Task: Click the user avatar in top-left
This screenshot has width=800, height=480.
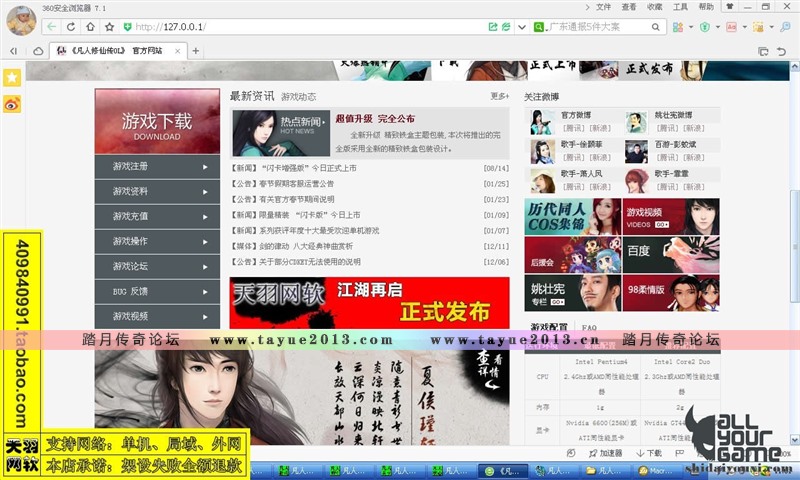Action: coord(20,20)
